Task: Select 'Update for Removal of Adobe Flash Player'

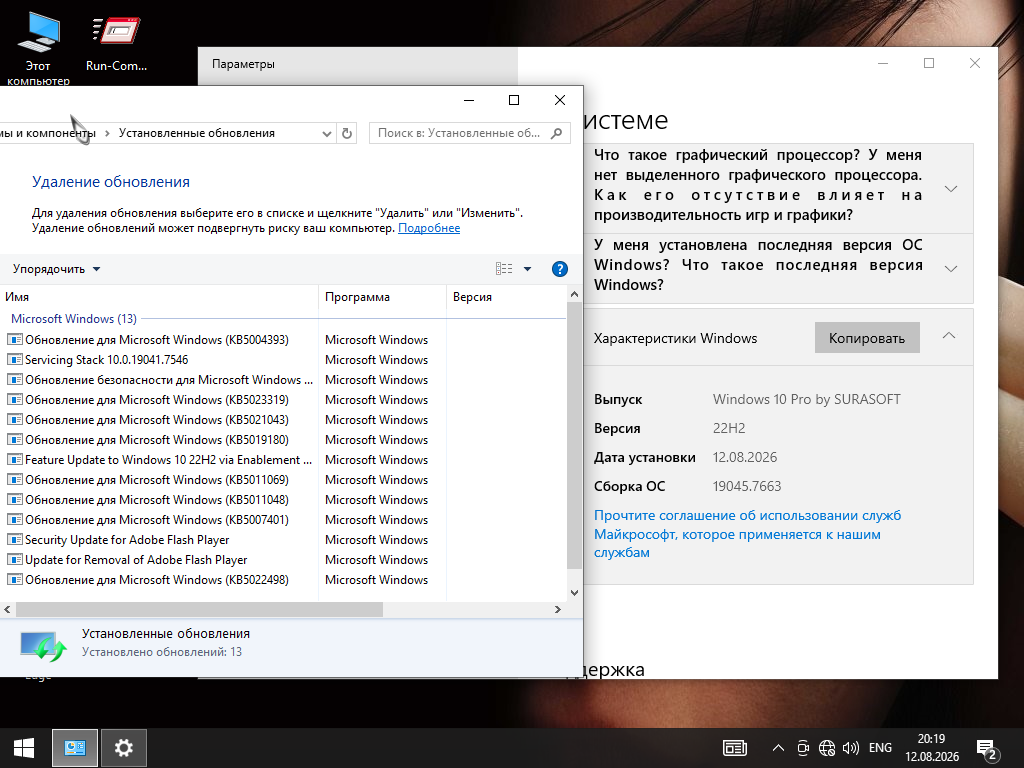Action: click(x=136, y=560)
